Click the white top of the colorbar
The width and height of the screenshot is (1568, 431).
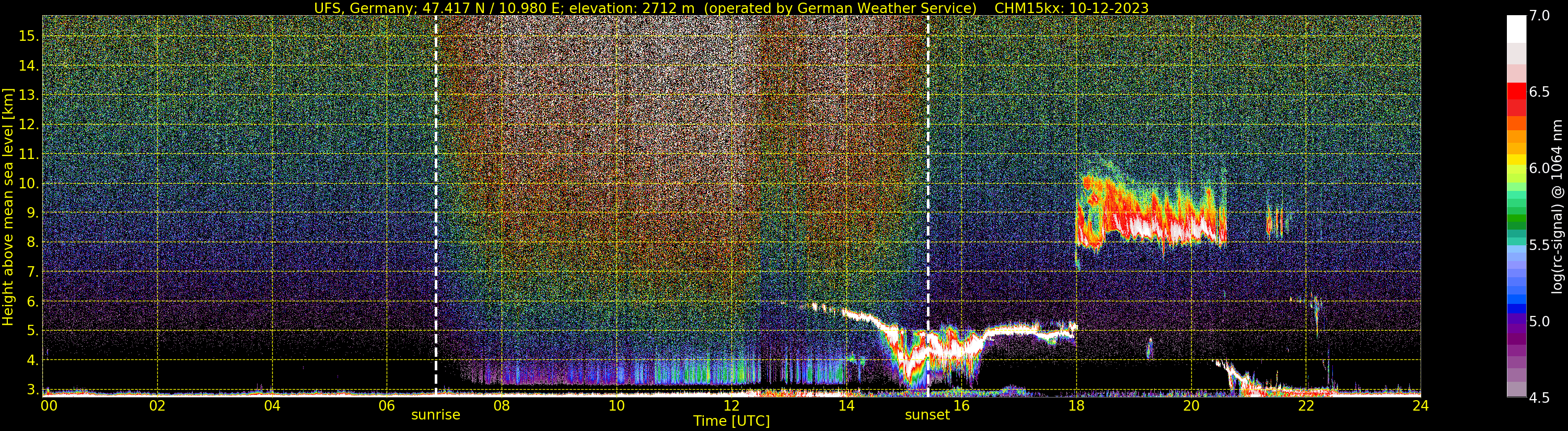pyautogui.click(x=1516, y=29)
